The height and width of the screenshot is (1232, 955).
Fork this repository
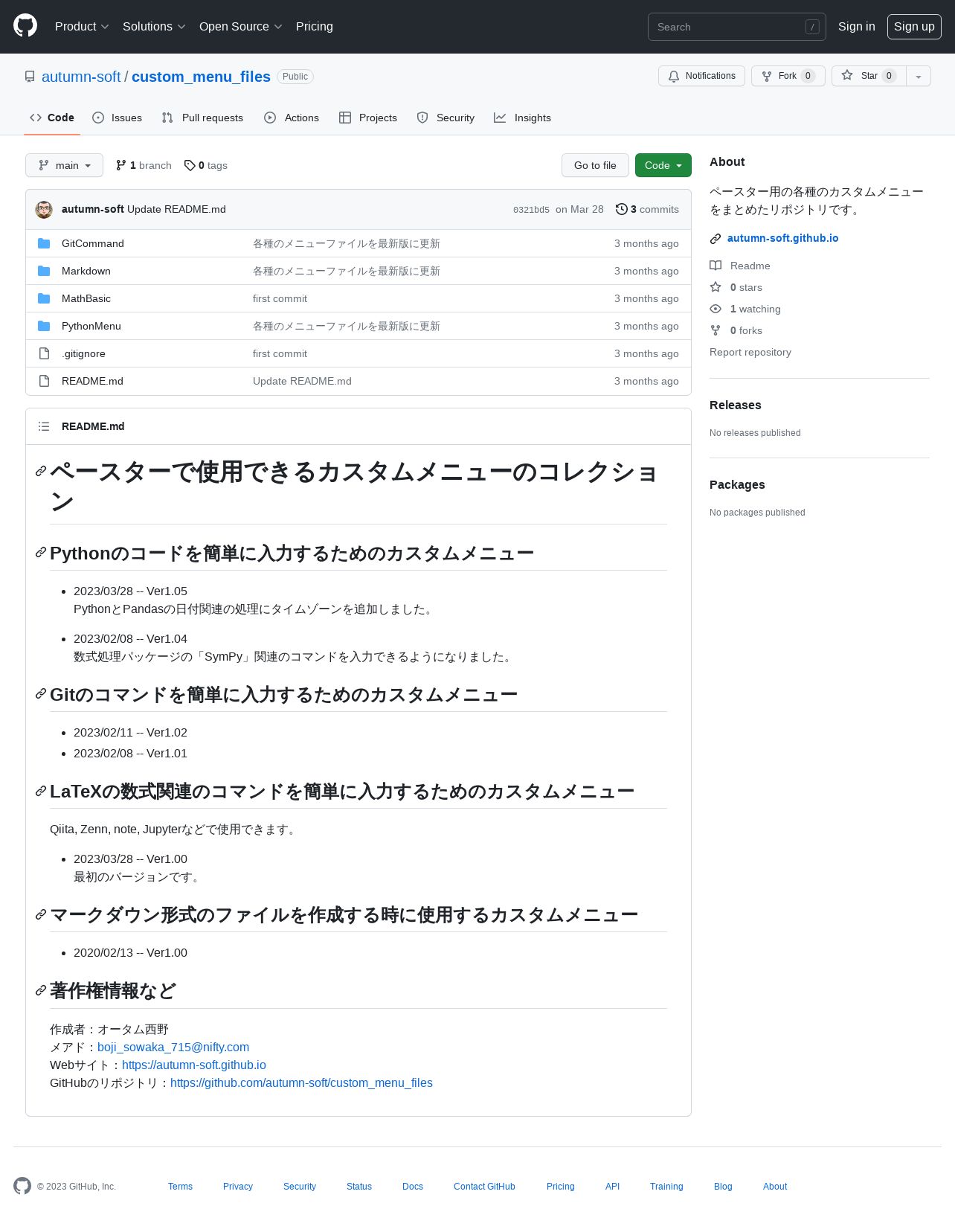788,76
